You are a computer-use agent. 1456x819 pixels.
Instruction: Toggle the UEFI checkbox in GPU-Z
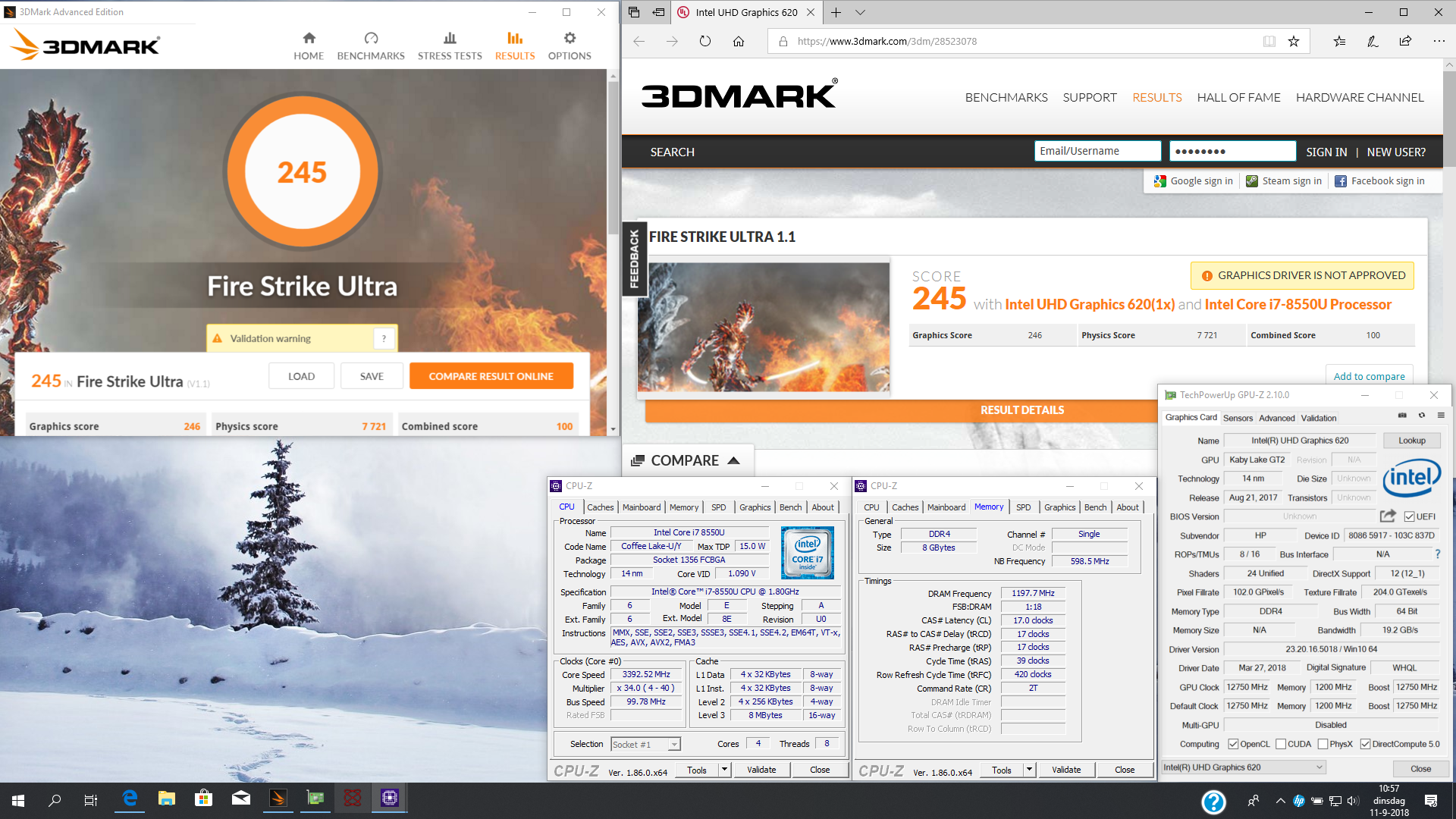pyautogui.click(x=1409, y=516)
